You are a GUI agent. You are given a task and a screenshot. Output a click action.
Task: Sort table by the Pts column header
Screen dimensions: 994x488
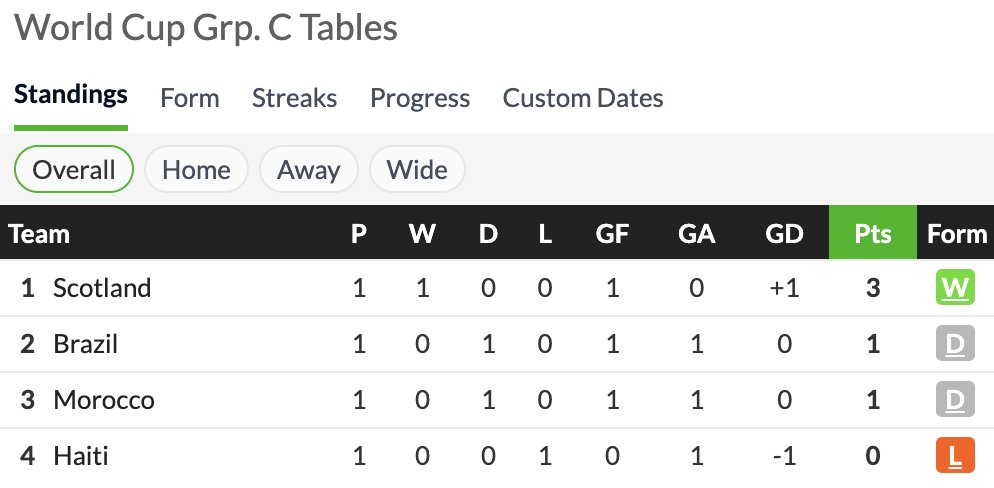point(872,233)
